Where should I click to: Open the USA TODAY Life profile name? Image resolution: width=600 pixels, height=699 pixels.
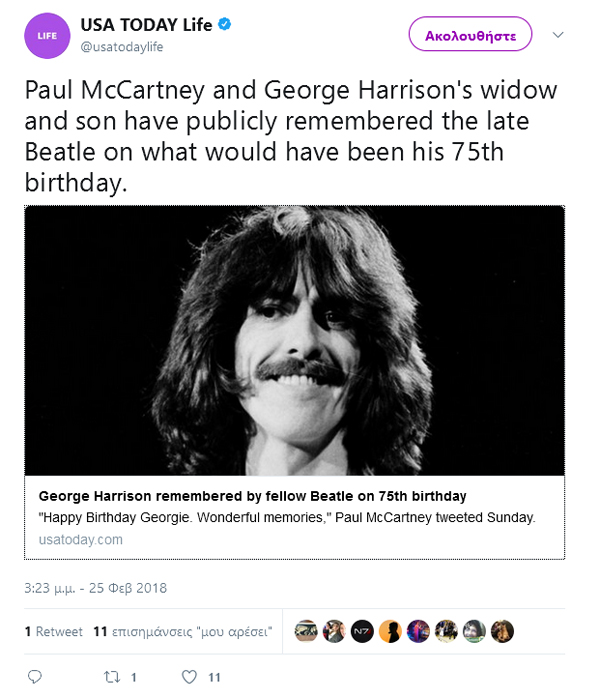[146, 26]
